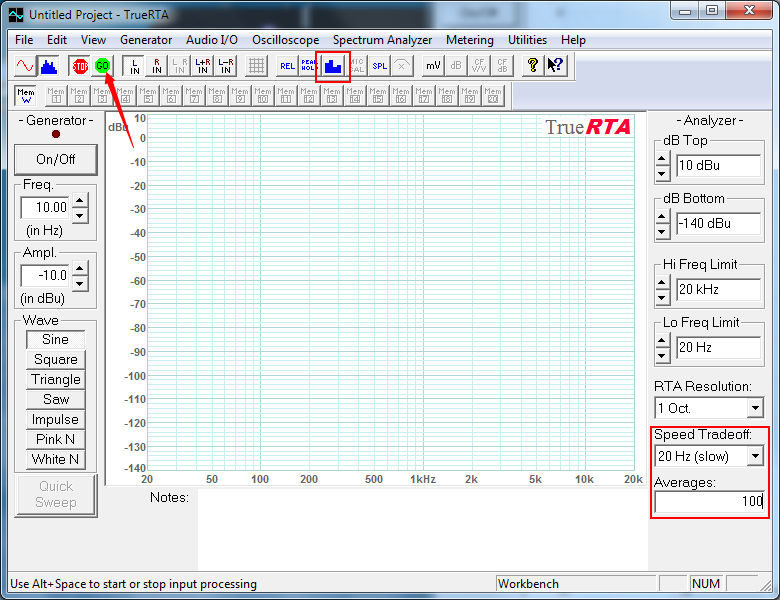Toggle the grid display icon
This screenshot has width=780, height=600.
(256, 66)
